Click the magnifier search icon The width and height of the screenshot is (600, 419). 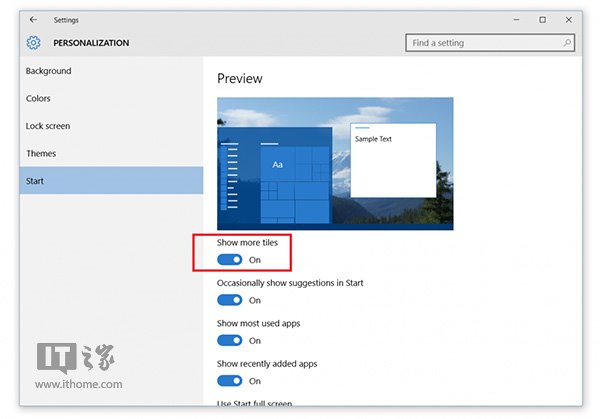[567, 43]
